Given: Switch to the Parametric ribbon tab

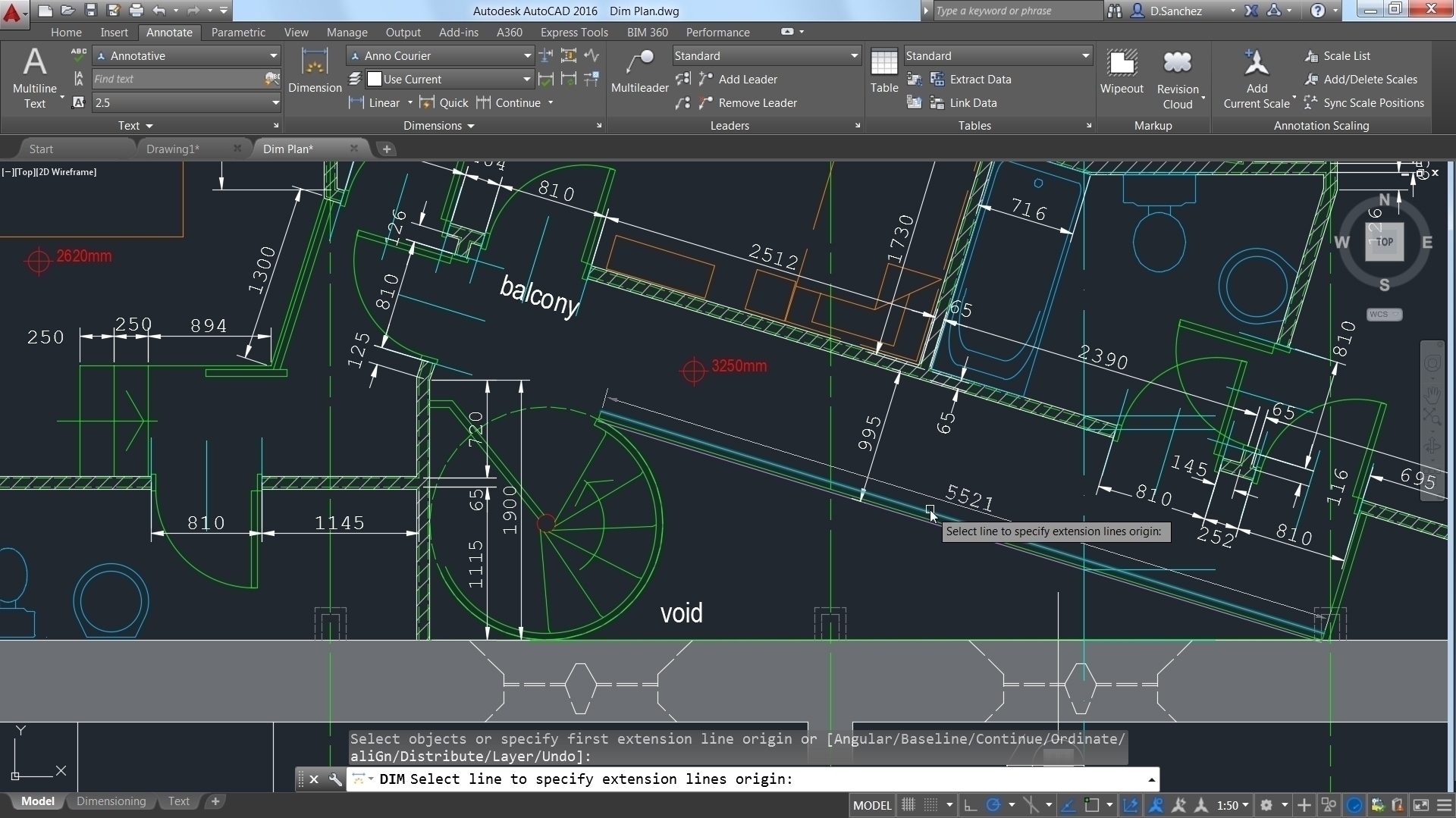Looking at the screenshot, I should click(238, 32).
